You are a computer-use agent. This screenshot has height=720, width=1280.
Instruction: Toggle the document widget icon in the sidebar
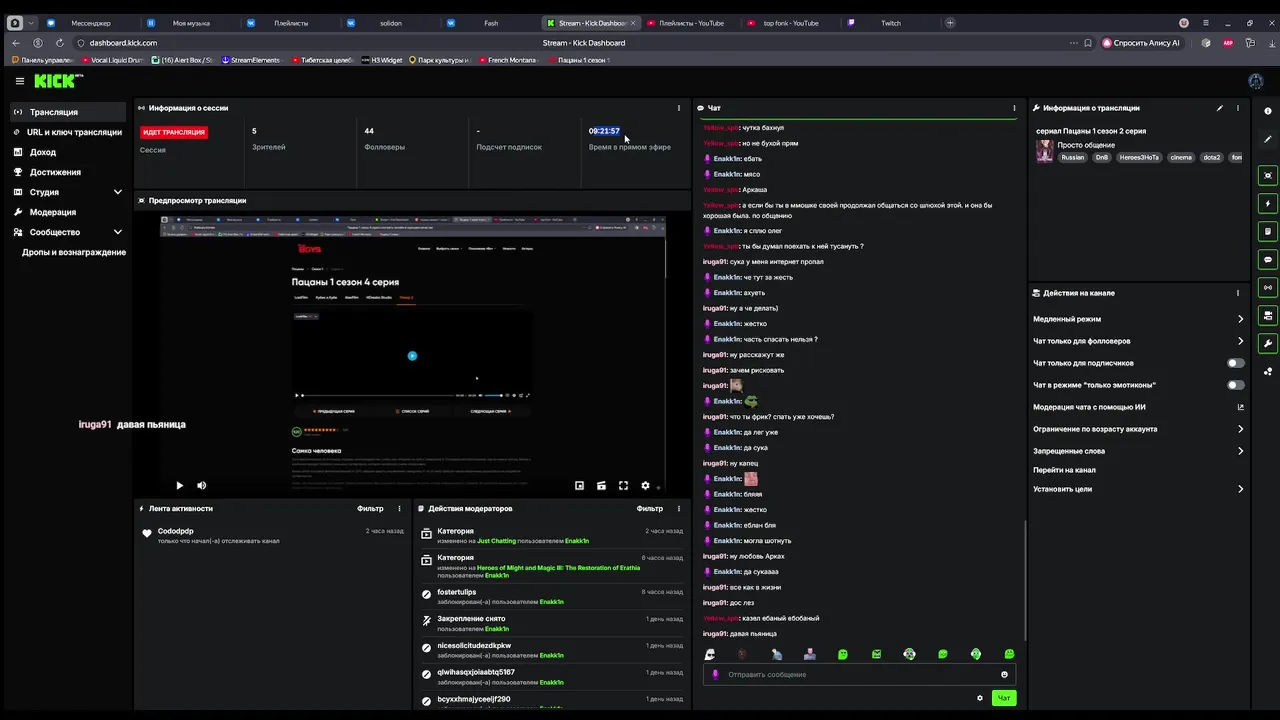[x=1268, y=231]
